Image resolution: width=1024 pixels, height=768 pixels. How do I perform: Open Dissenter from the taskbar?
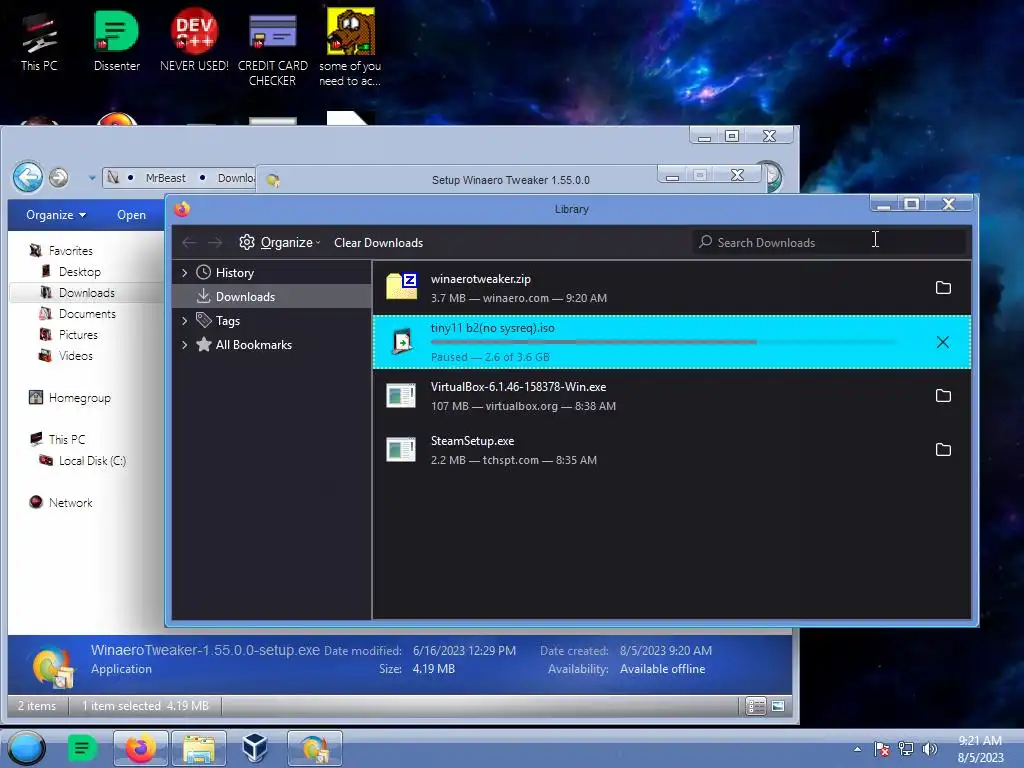pos(82,748)
